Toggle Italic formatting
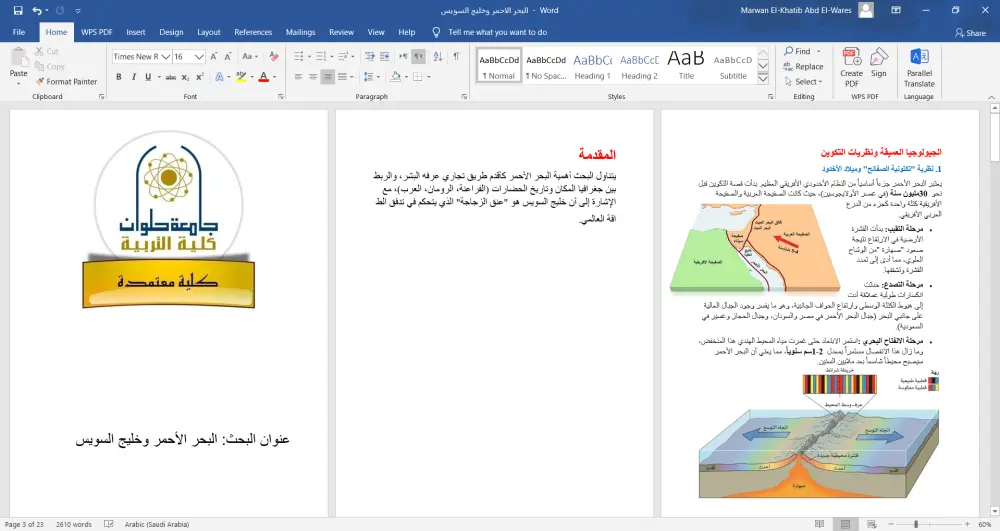The height and width of the screenshot is (531, 1000). coord(133,77)
